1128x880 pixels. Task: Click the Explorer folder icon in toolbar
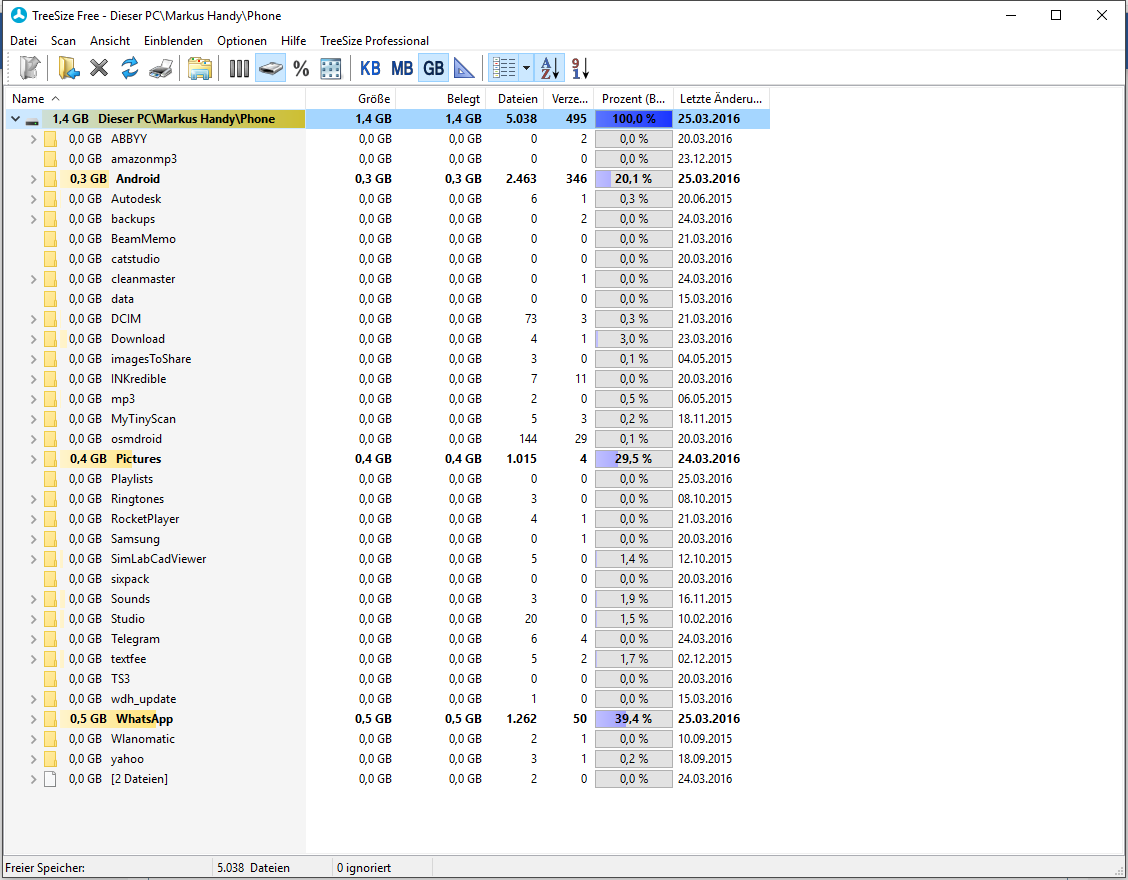(x=199, y=68)
